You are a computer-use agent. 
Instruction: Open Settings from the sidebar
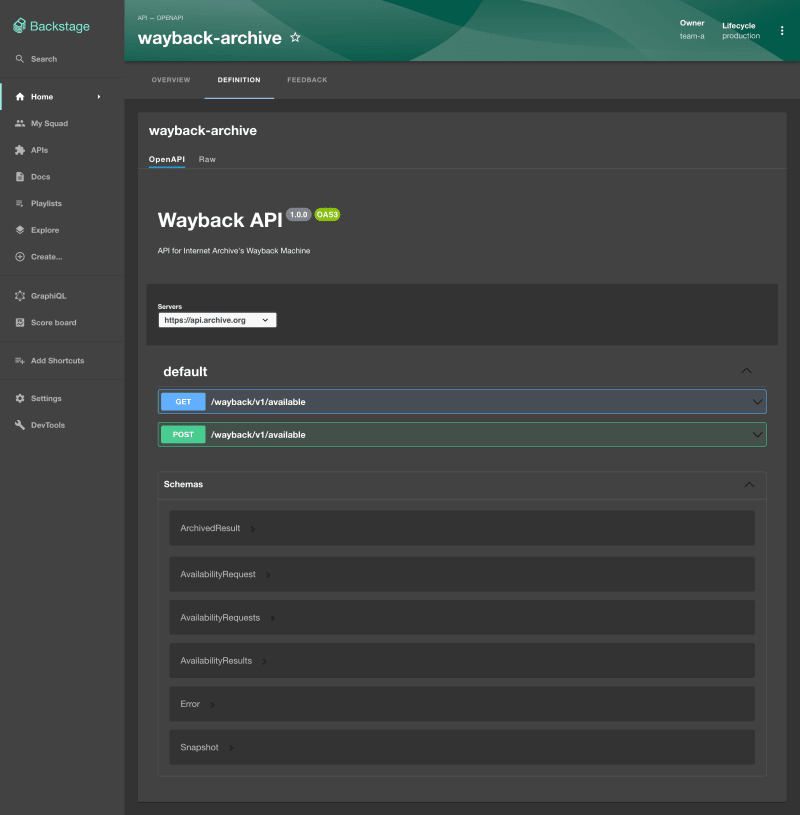pos(46,398)
